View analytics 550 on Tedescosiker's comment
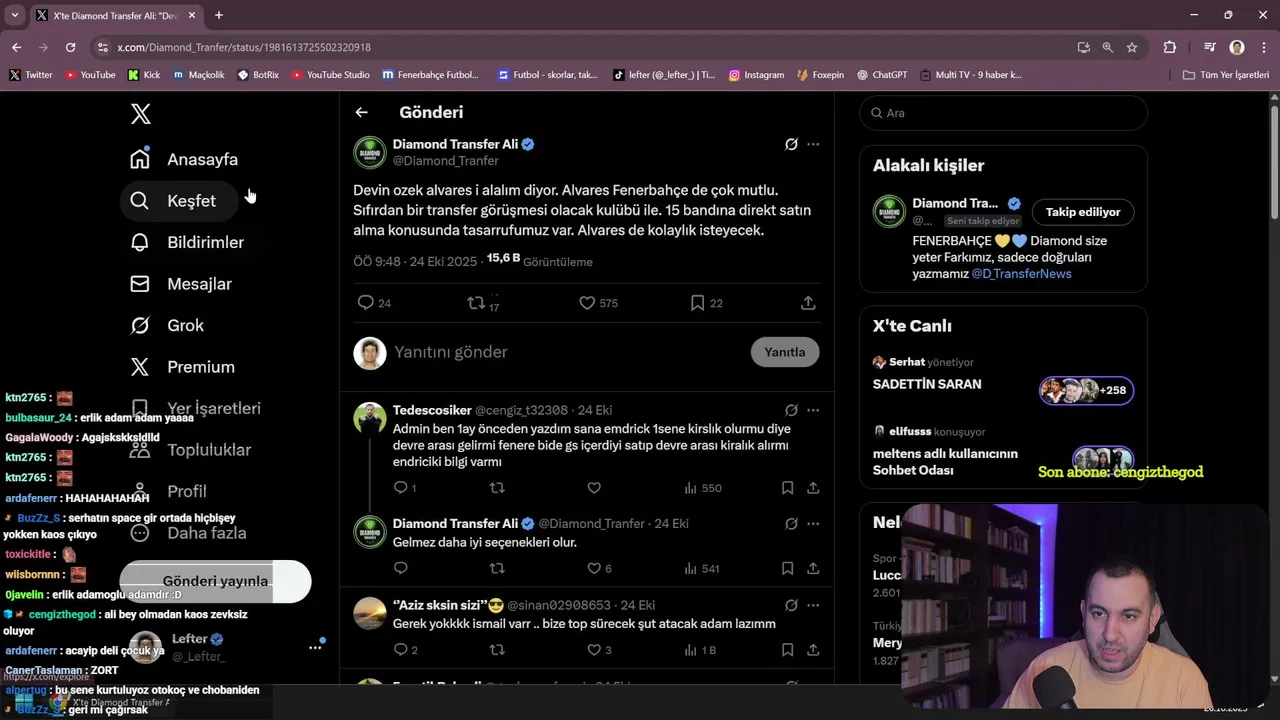 click(x=702, y=488)
